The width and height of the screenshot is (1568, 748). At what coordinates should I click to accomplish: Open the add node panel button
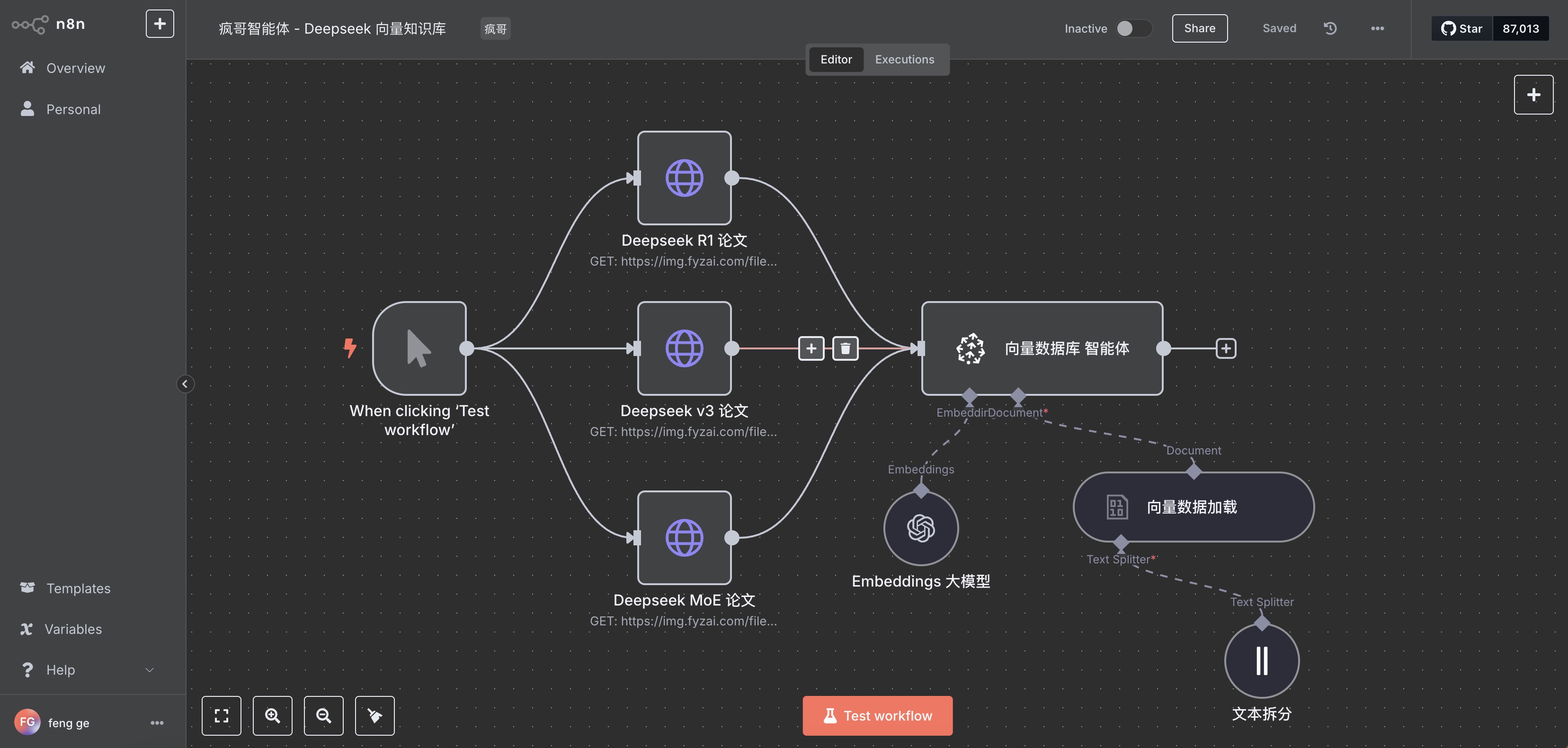point(1533,95)
